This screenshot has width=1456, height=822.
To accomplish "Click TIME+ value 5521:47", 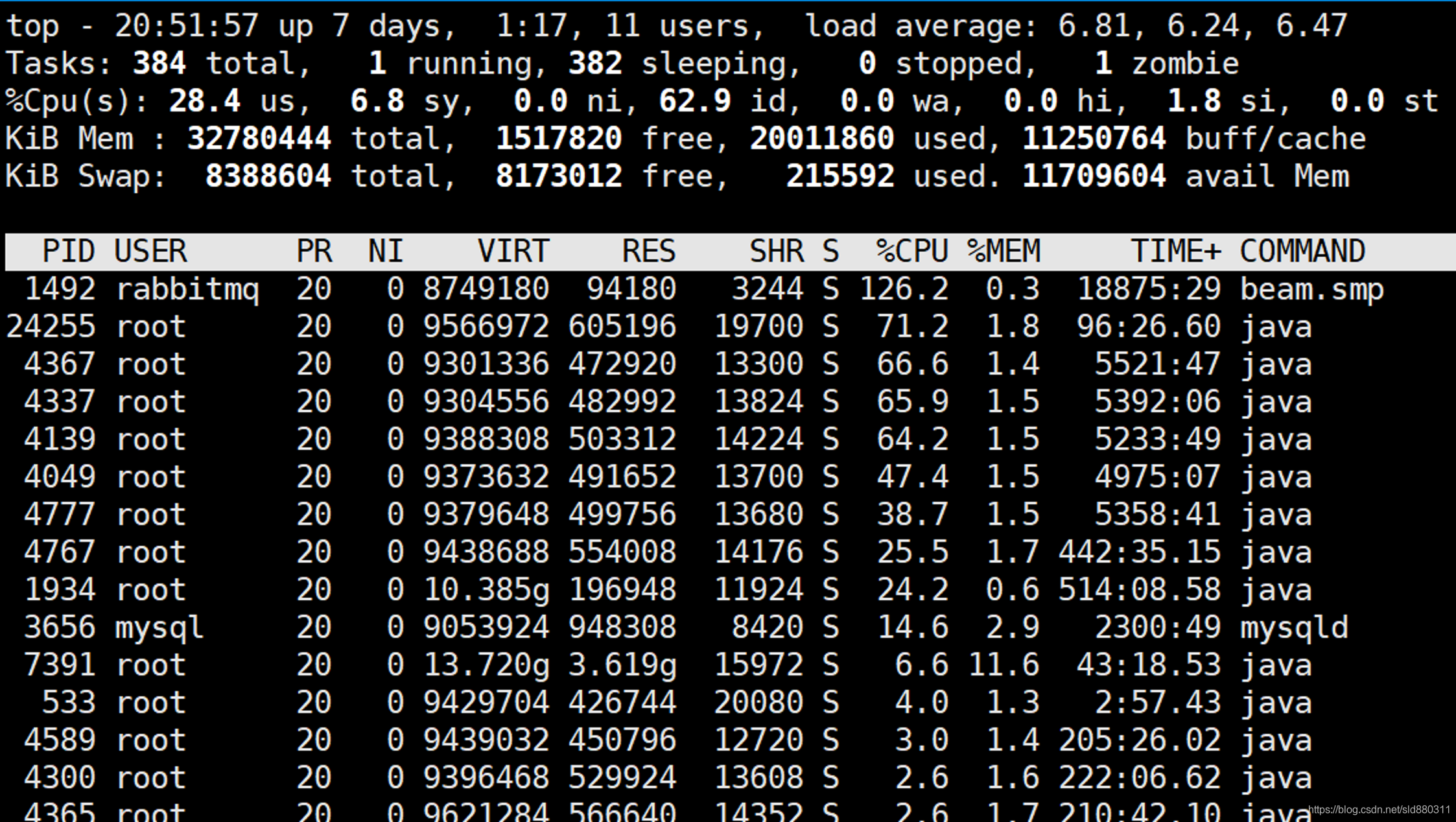I will pos(1158,364).
